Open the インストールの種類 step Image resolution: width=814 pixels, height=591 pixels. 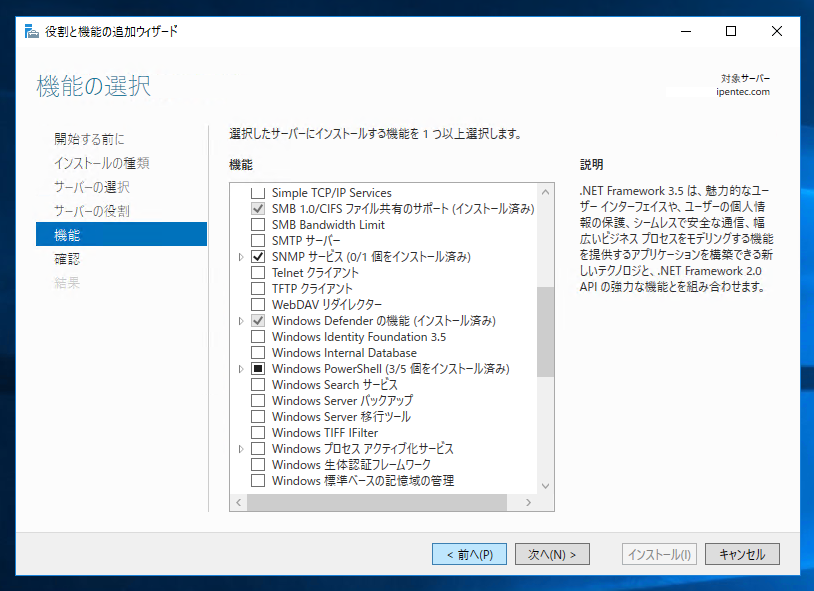[102, 163]
